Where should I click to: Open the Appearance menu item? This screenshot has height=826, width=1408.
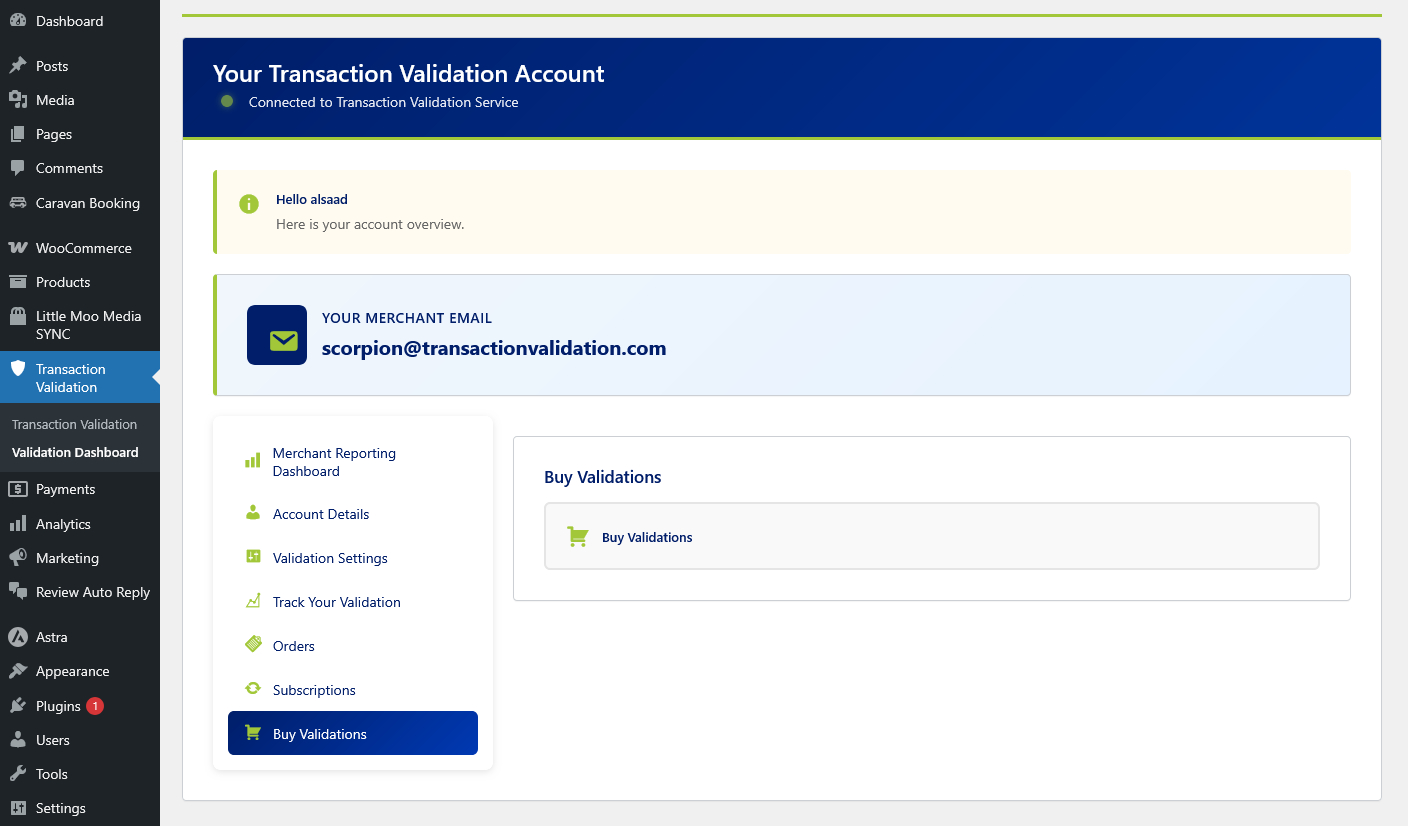80,671
